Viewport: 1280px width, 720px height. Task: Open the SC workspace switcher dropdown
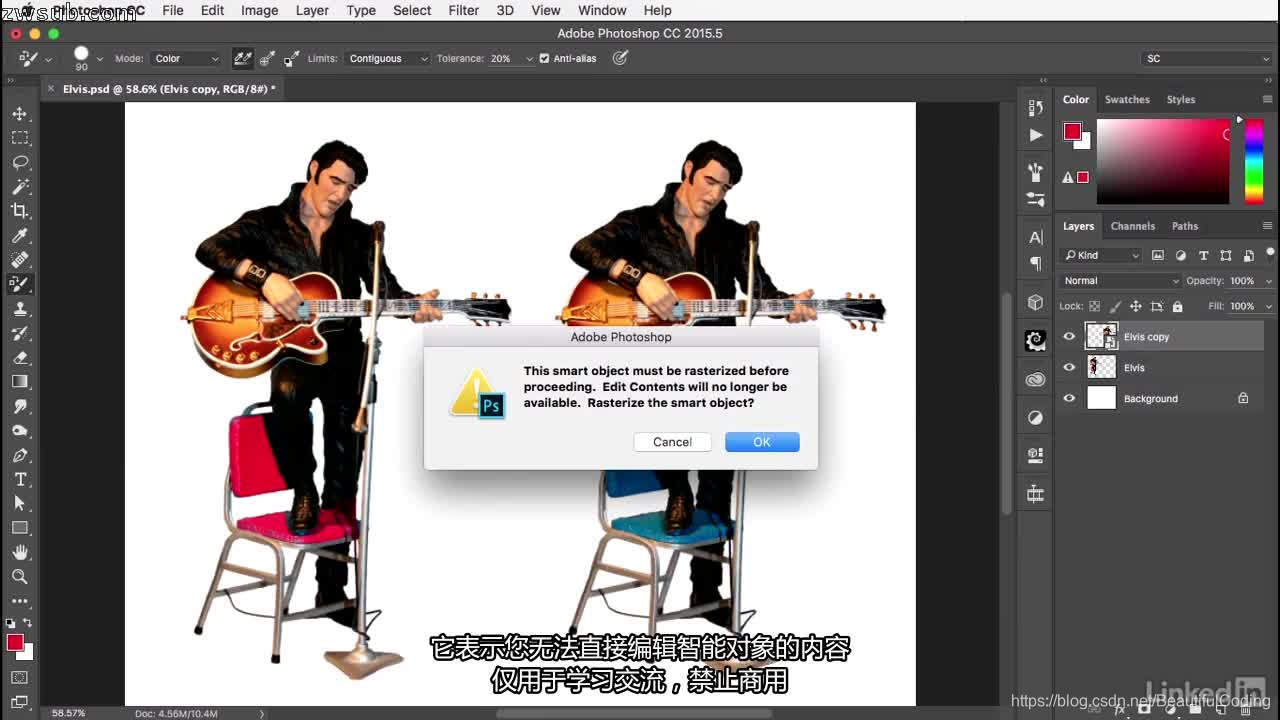[1206, 59]
